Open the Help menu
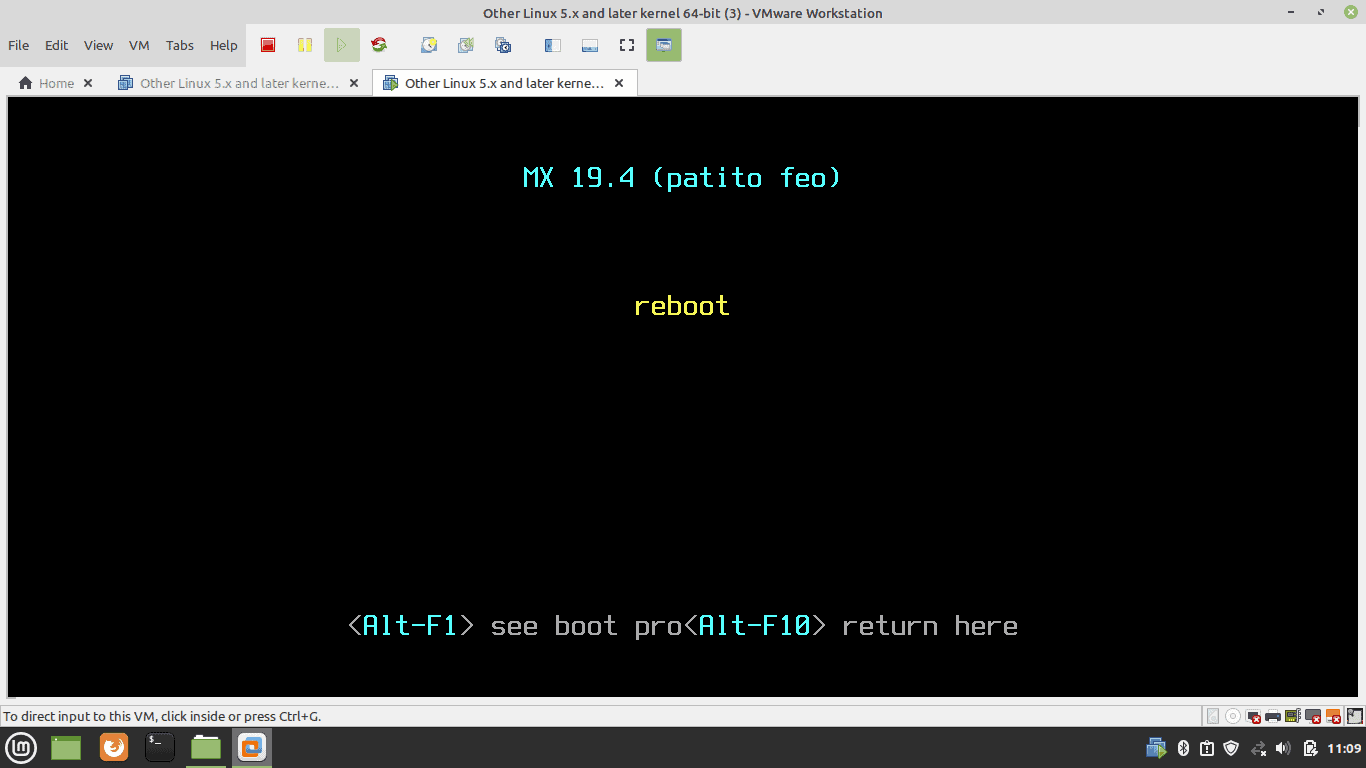This screenshot has width=1366, height=768. tap(224, 45)
